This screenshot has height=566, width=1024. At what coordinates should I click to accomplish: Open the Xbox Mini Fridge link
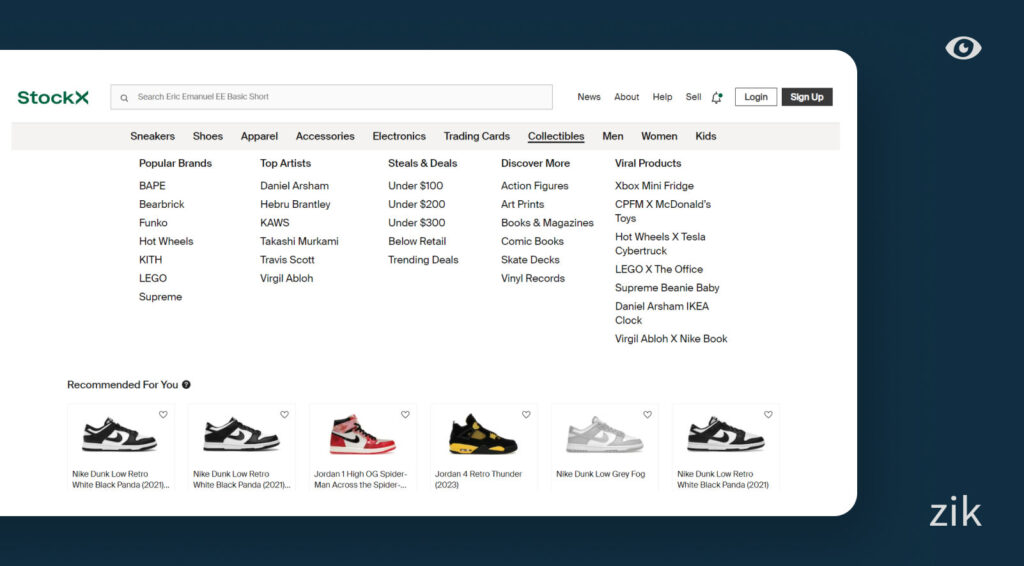tap(654, 186)
